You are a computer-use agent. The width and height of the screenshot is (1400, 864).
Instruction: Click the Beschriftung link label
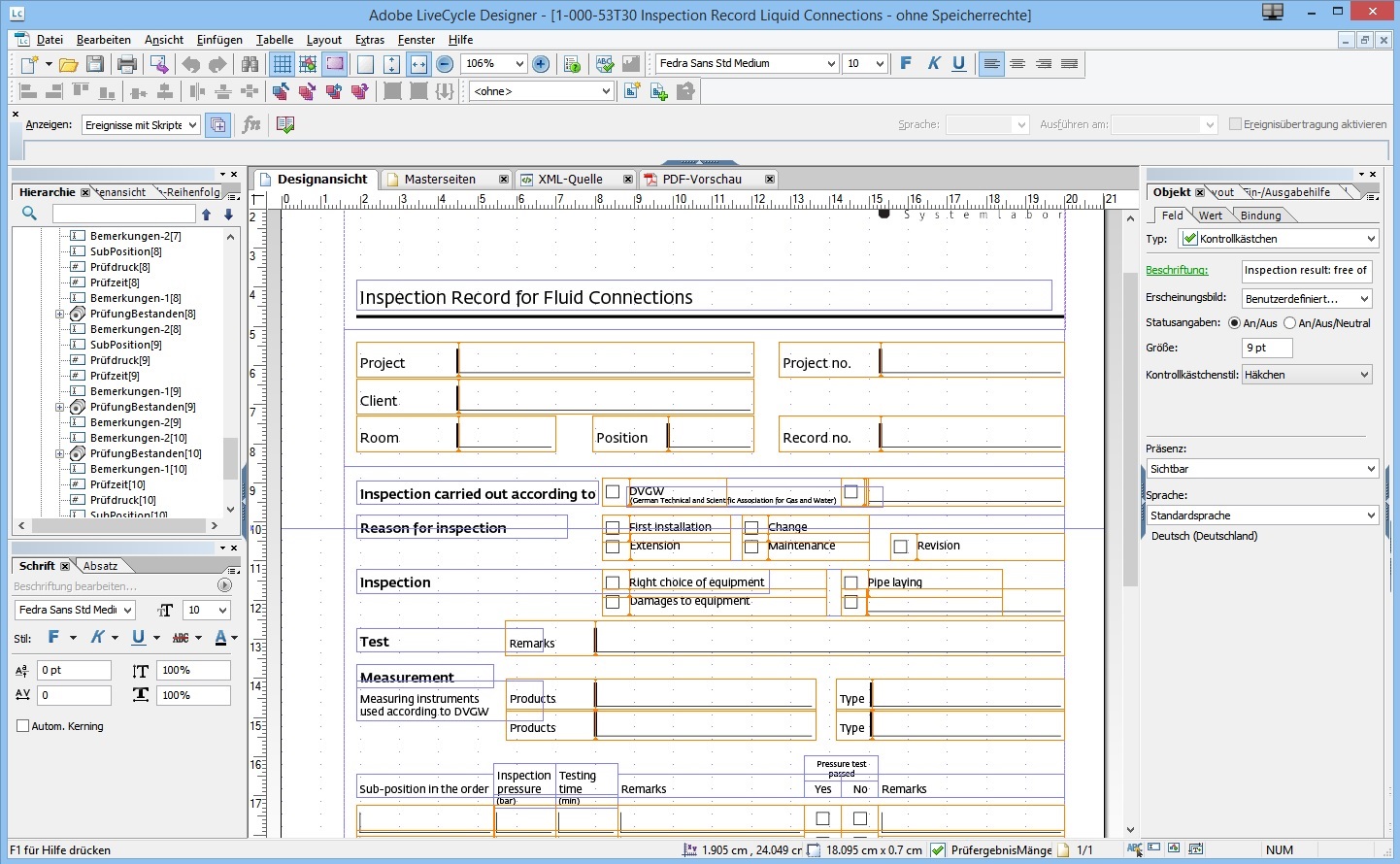tap(1177, 270)
